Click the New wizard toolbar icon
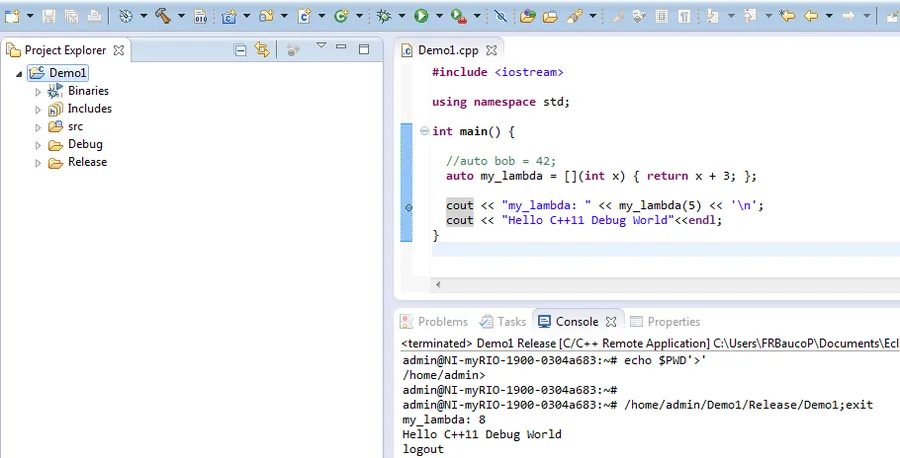900x458 pixels. [x=12, y=16]
